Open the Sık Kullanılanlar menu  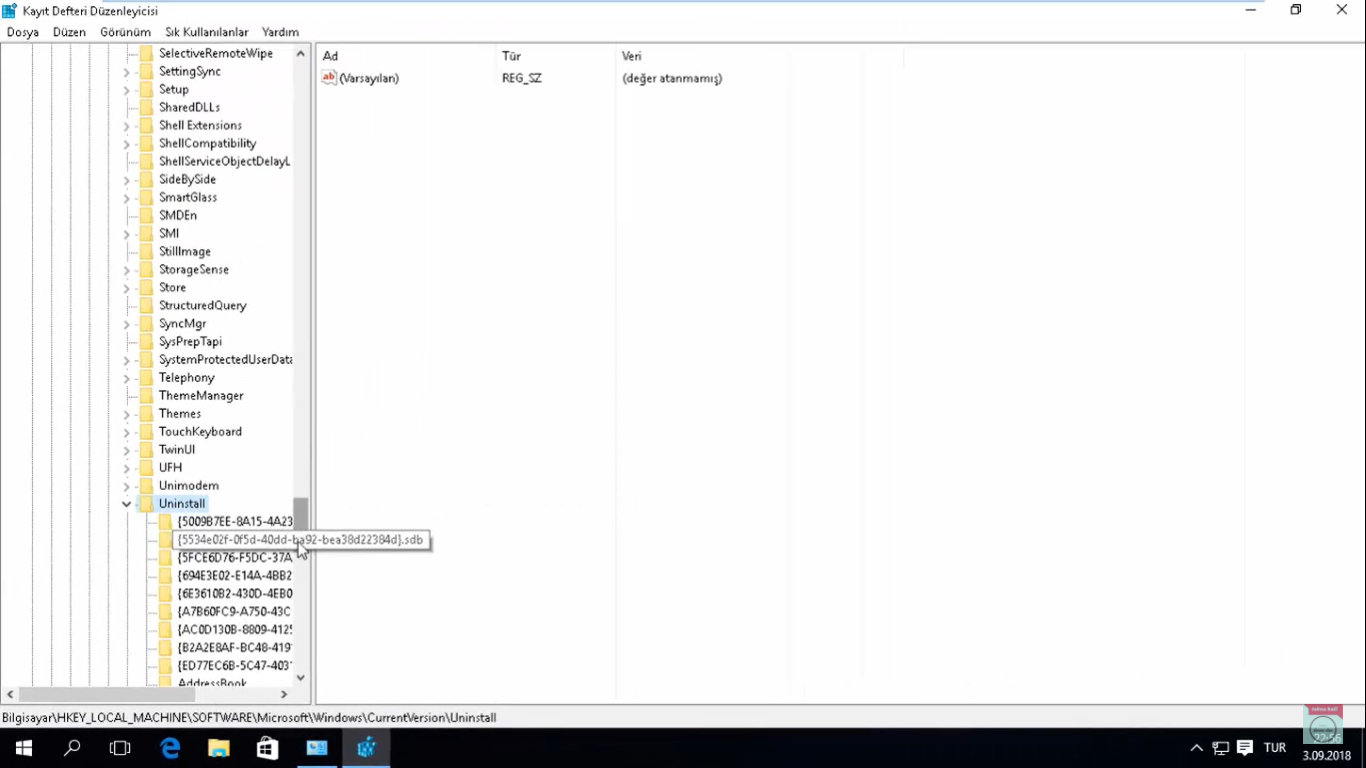pos(207,32)
